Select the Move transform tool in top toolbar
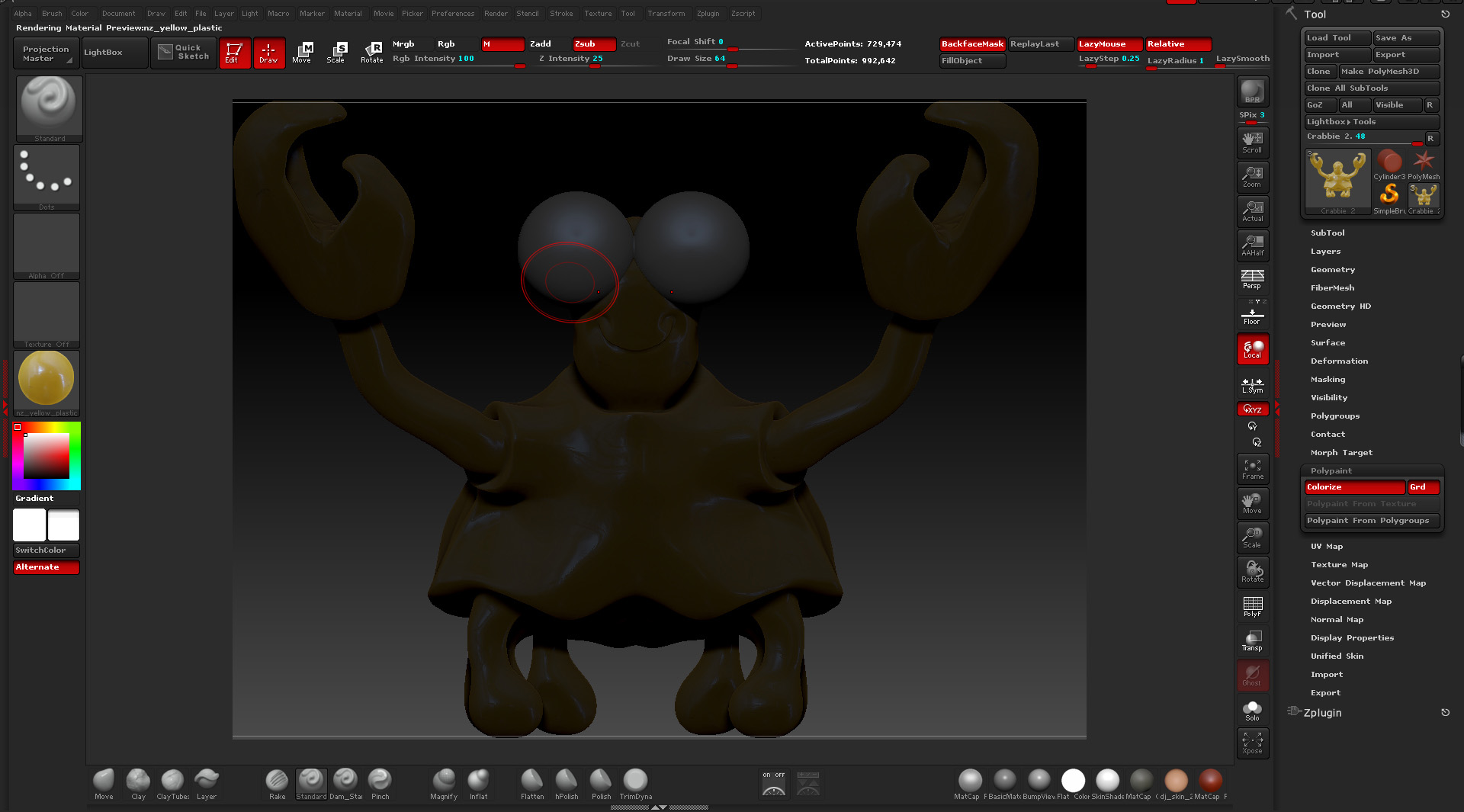 [x=302, y=52]
